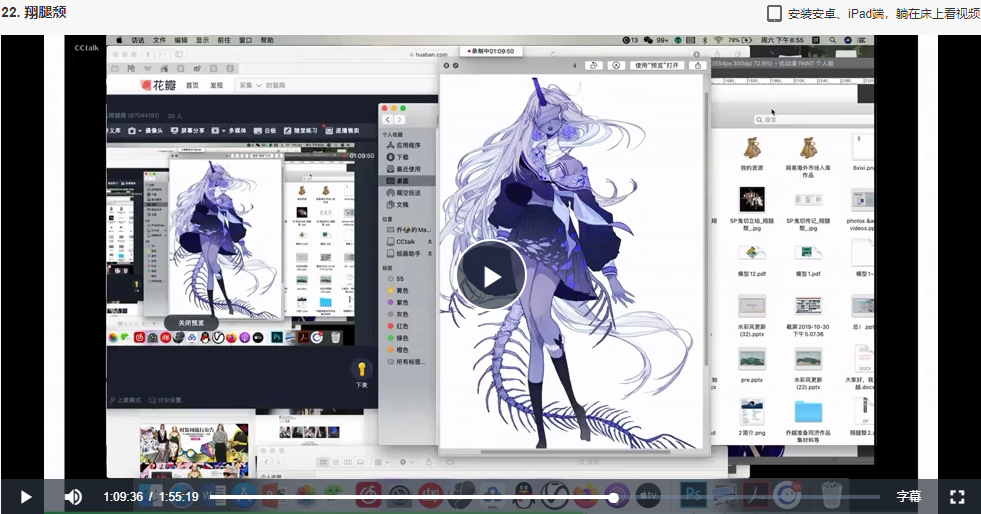Expand the 采集 search-type dropdown
Screen dimensions: 981x514
[250, 86]
